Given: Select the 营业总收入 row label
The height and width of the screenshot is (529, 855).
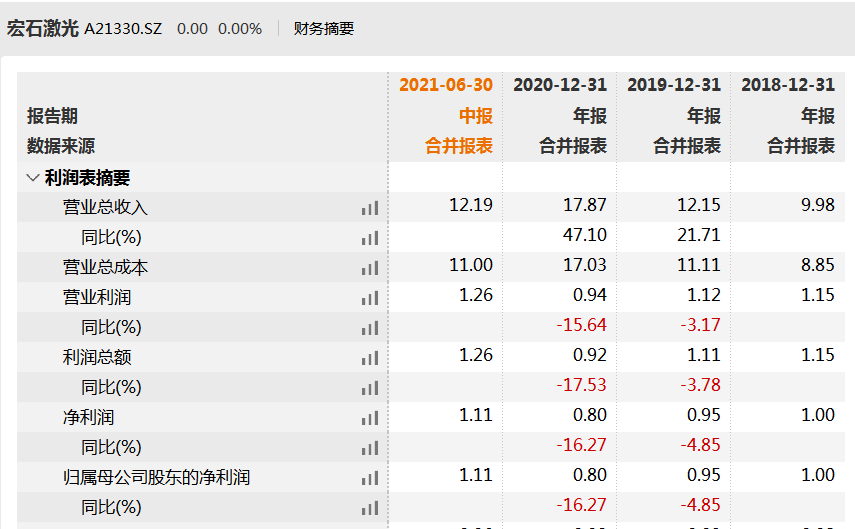Looking at the screenshot, I should coord(105,207).
